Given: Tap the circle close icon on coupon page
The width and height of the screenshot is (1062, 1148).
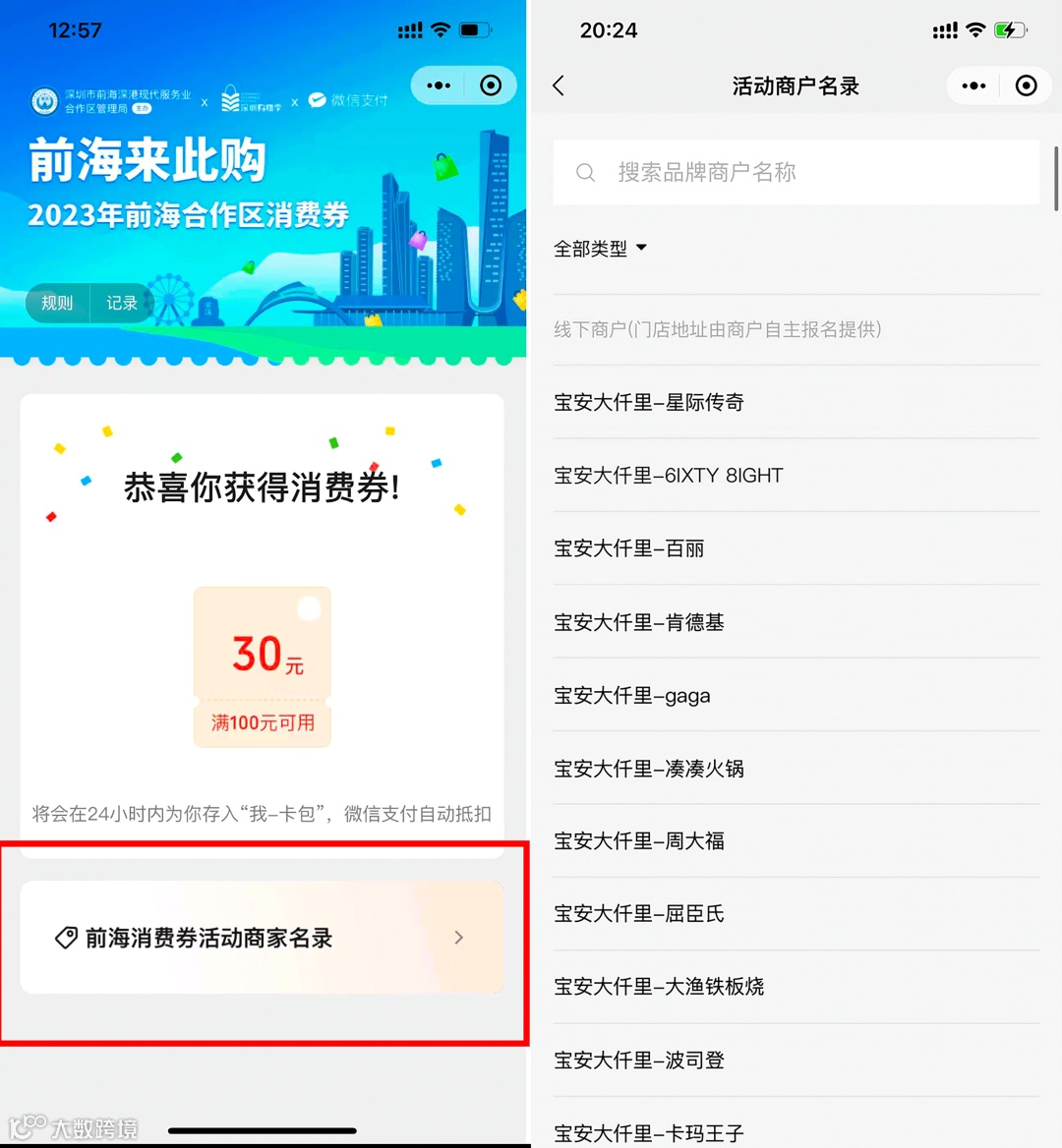Looking at the screenshot, I should tap(491, 86).
